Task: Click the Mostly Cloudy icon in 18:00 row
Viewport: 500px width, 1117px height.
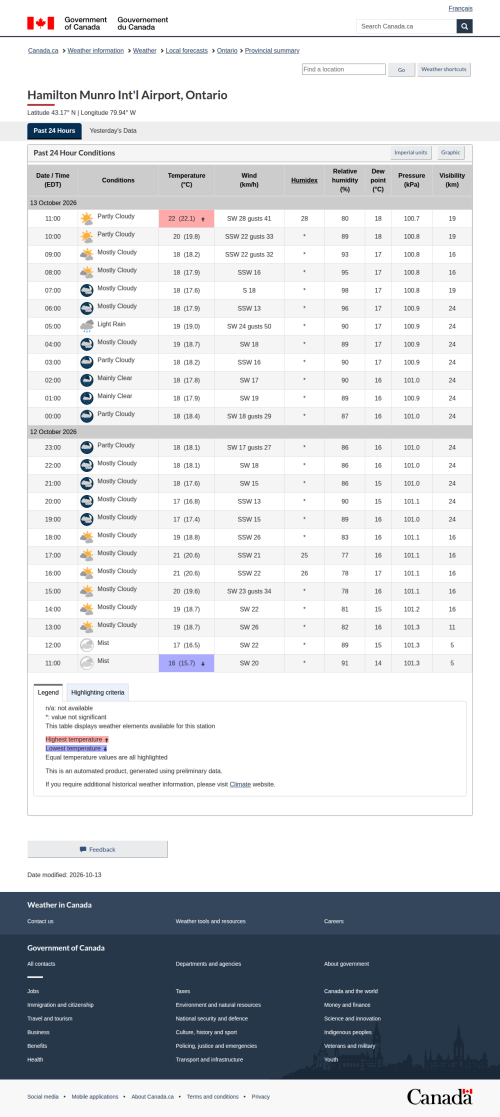Action: coord(86,537)
